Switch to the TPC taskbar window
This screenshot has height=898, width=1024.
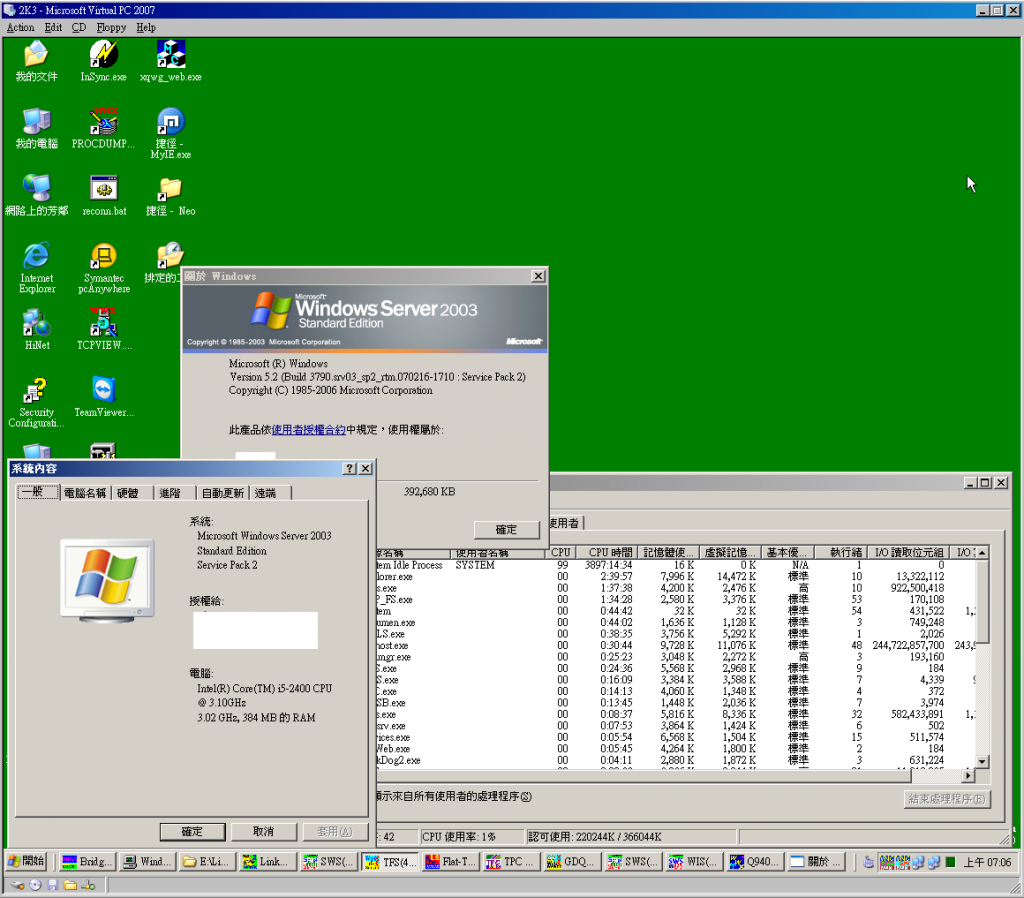510,862
